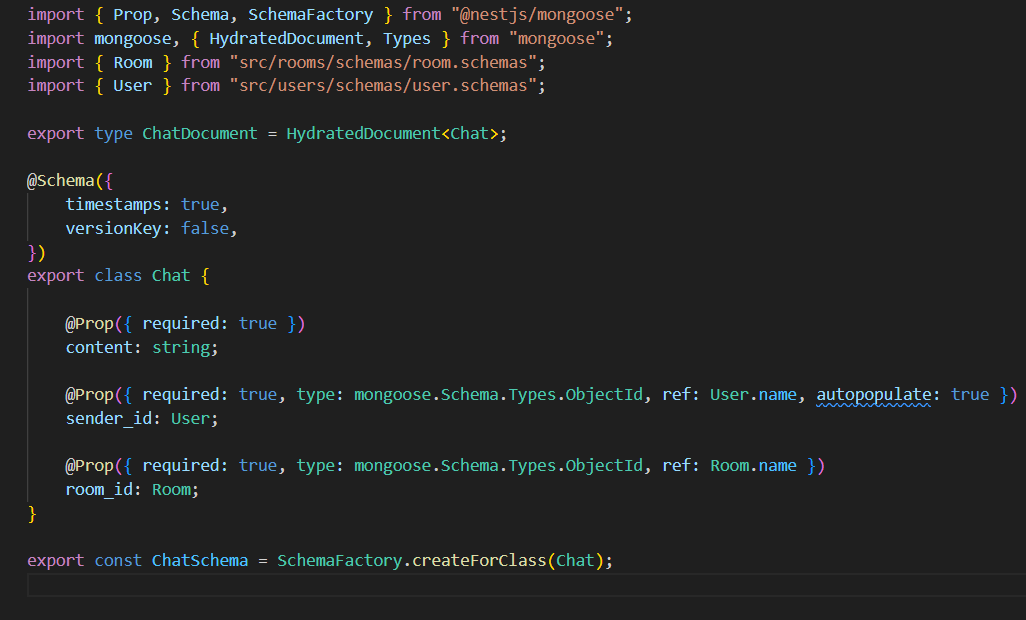Click User.name in the sender_id ref
This screenshot has height=620, width=1026.
pyautogui.click(x=753, y=394)
